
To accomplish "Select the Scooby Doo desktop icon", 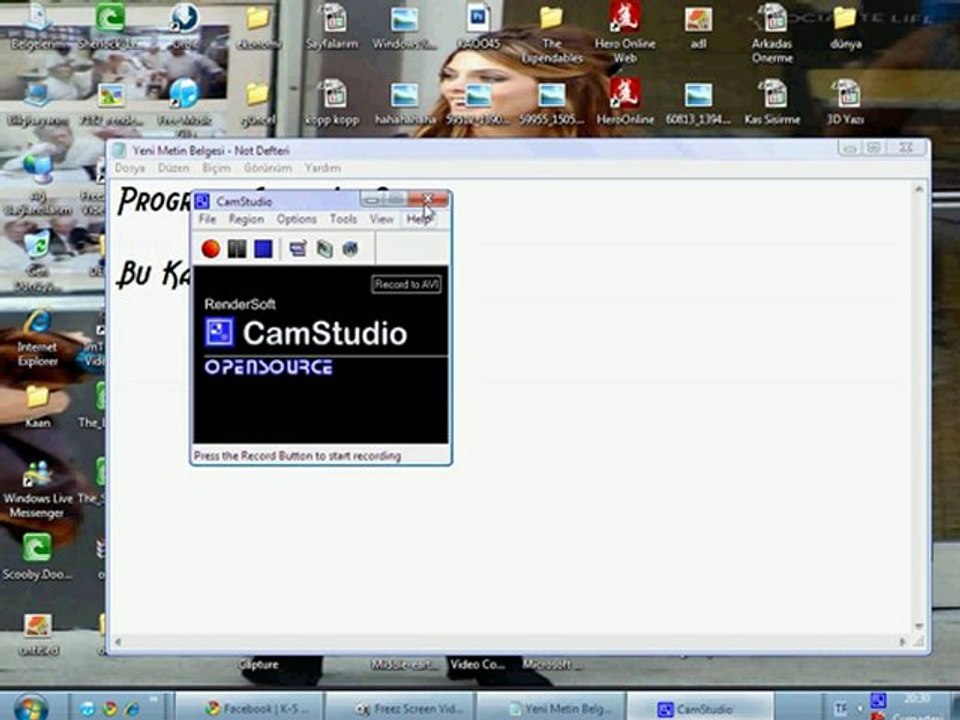I will (37, 556).
